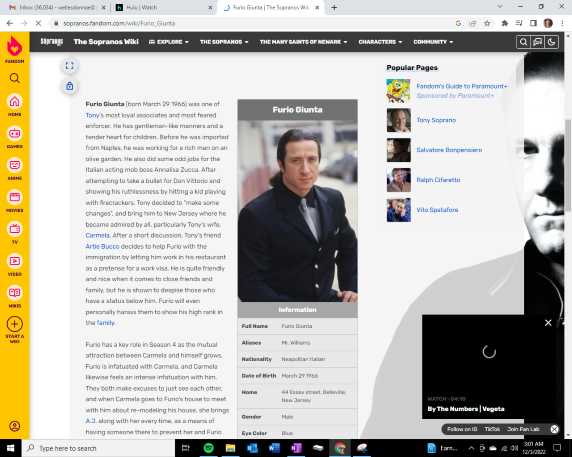Click the SpongeBob thumbnail in Popular Pages

coord(398,91)
